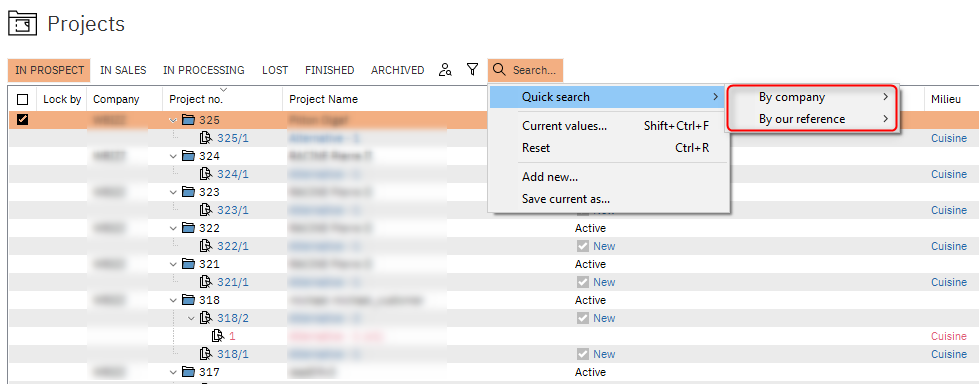
Task: Collapse project 322 with its chevron
Action: [x=173, y=228]
